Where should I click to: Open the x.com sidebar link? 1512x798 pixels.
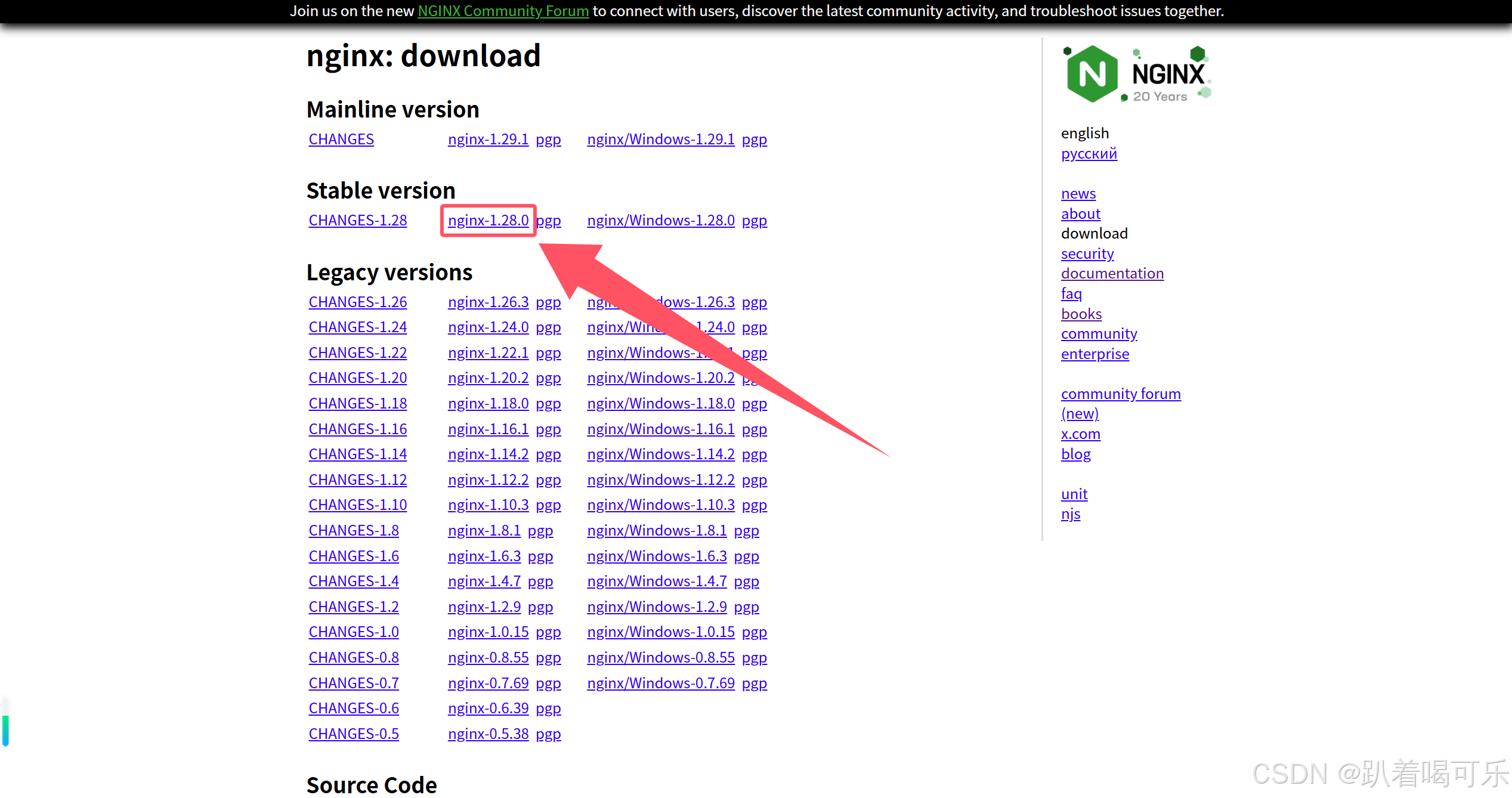[x=1080, y=434]
